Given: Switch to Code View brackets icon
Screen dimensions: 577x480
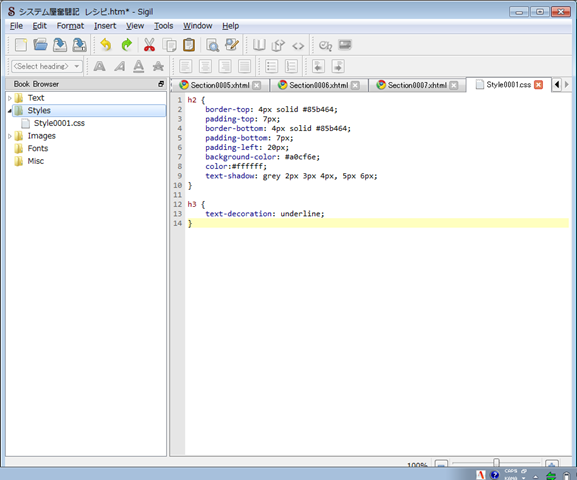Looking at the screenshot, I should pos(298,46).
